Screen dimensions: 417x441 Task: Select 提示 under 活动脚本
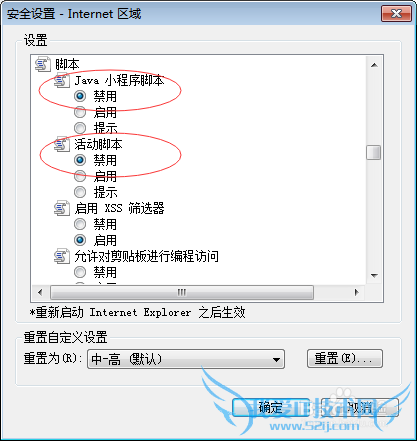pos(80,192)
